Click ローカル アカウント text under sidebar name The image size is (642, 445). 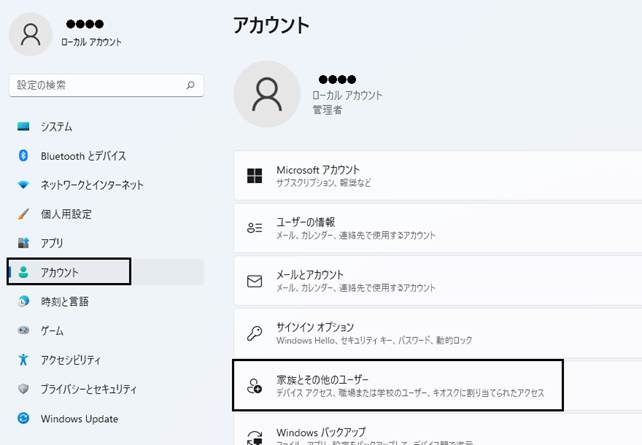91,42
